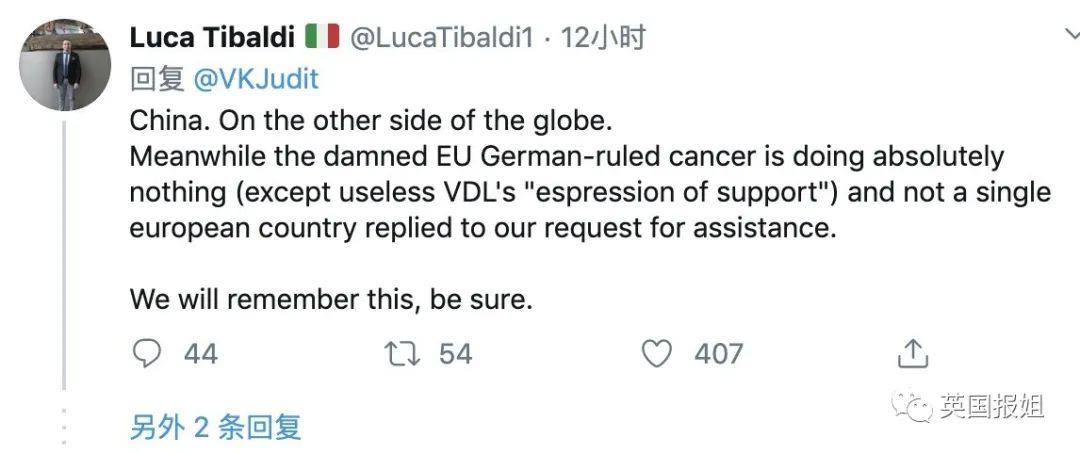Click the reply speech bubble icon

pos(148,353)
